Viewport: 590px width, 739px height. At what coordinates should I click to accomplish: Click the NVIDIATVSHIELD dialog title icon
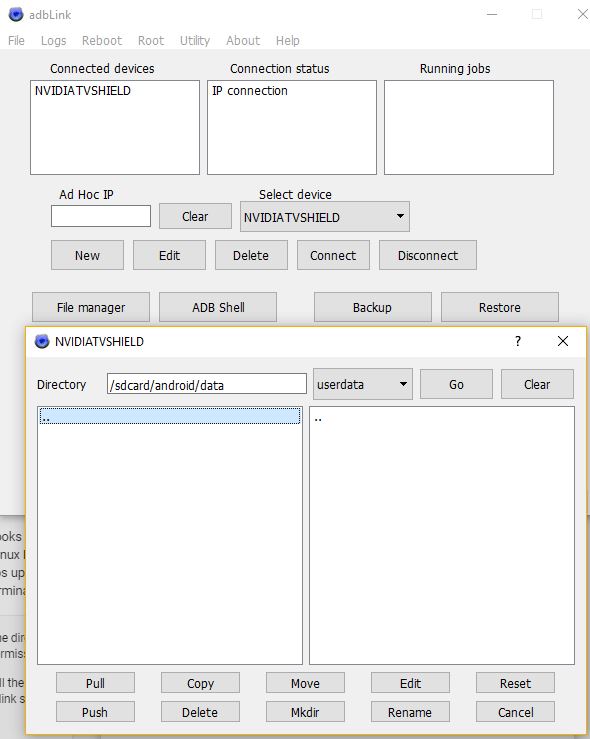(x=42, y=341)
